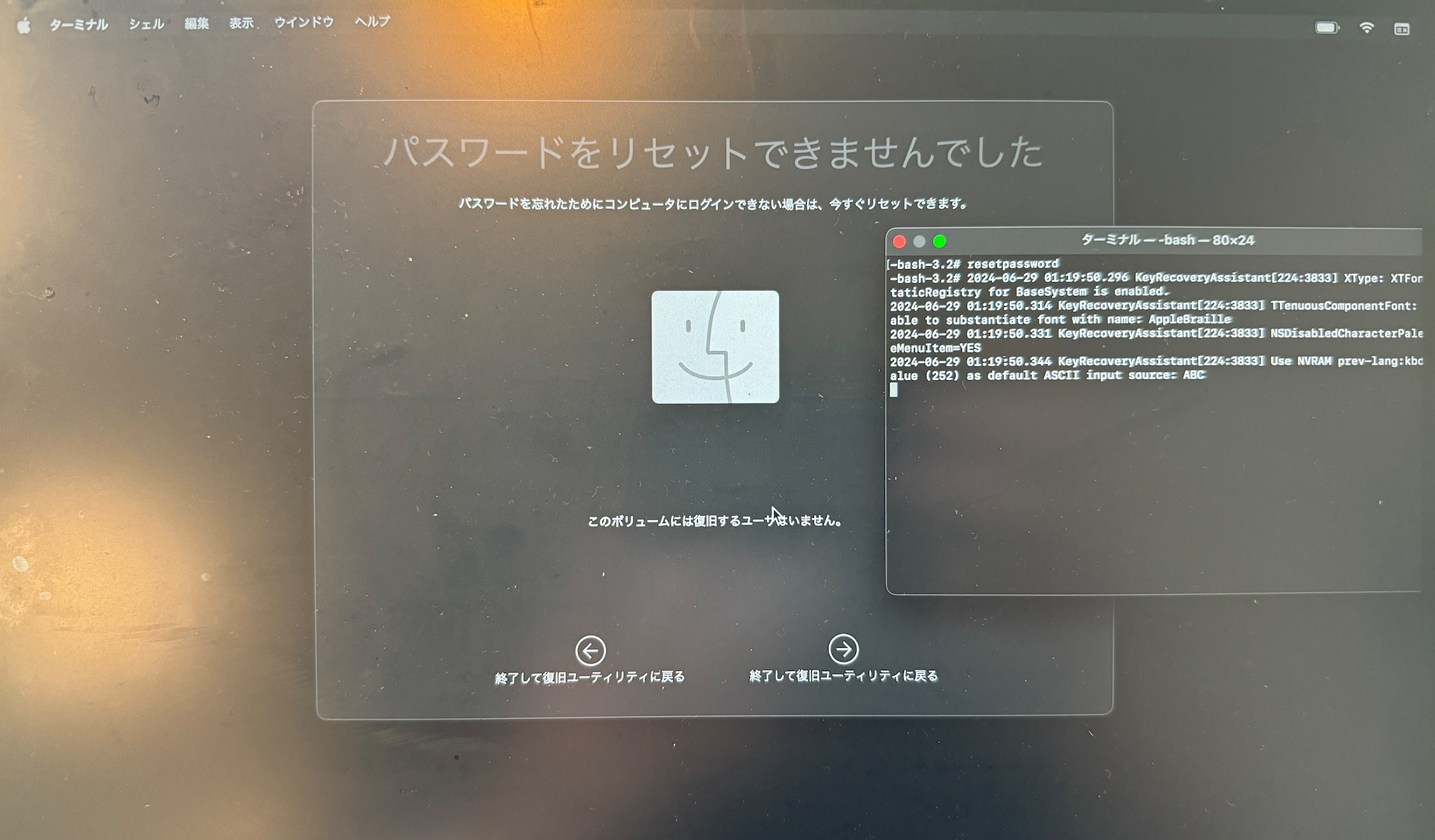Click left 終了して復旧ユーティリティに戻る label
Screen dimensions: 1435x840
[590, 677]
